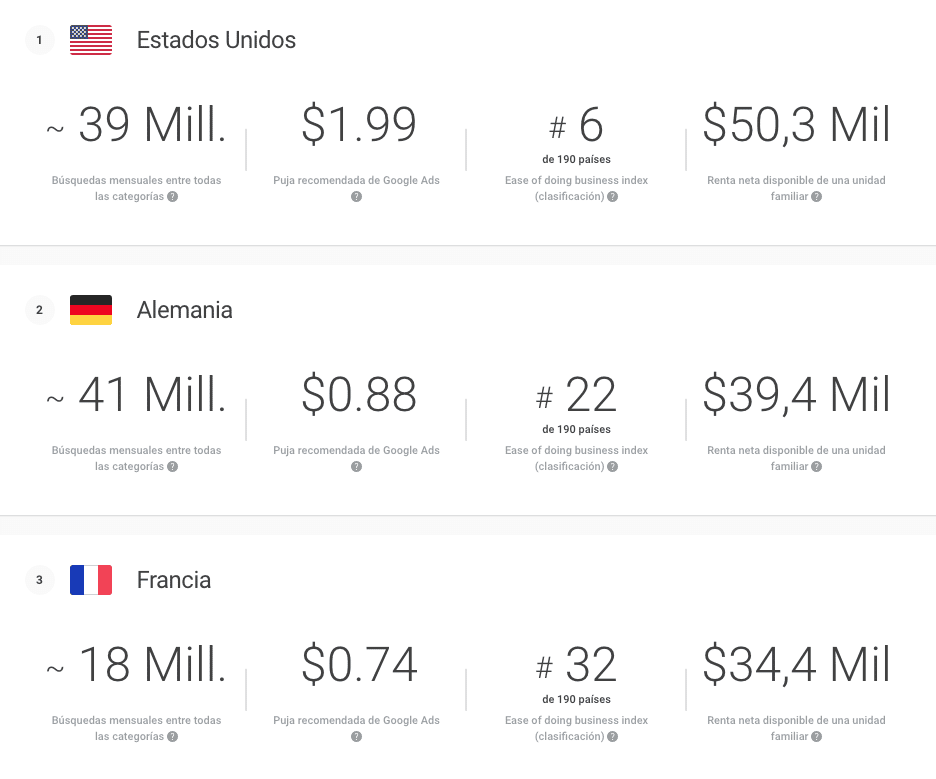
Task: Click help icon under Estados Unidos Google Ads bid
Action: (356, 197)
